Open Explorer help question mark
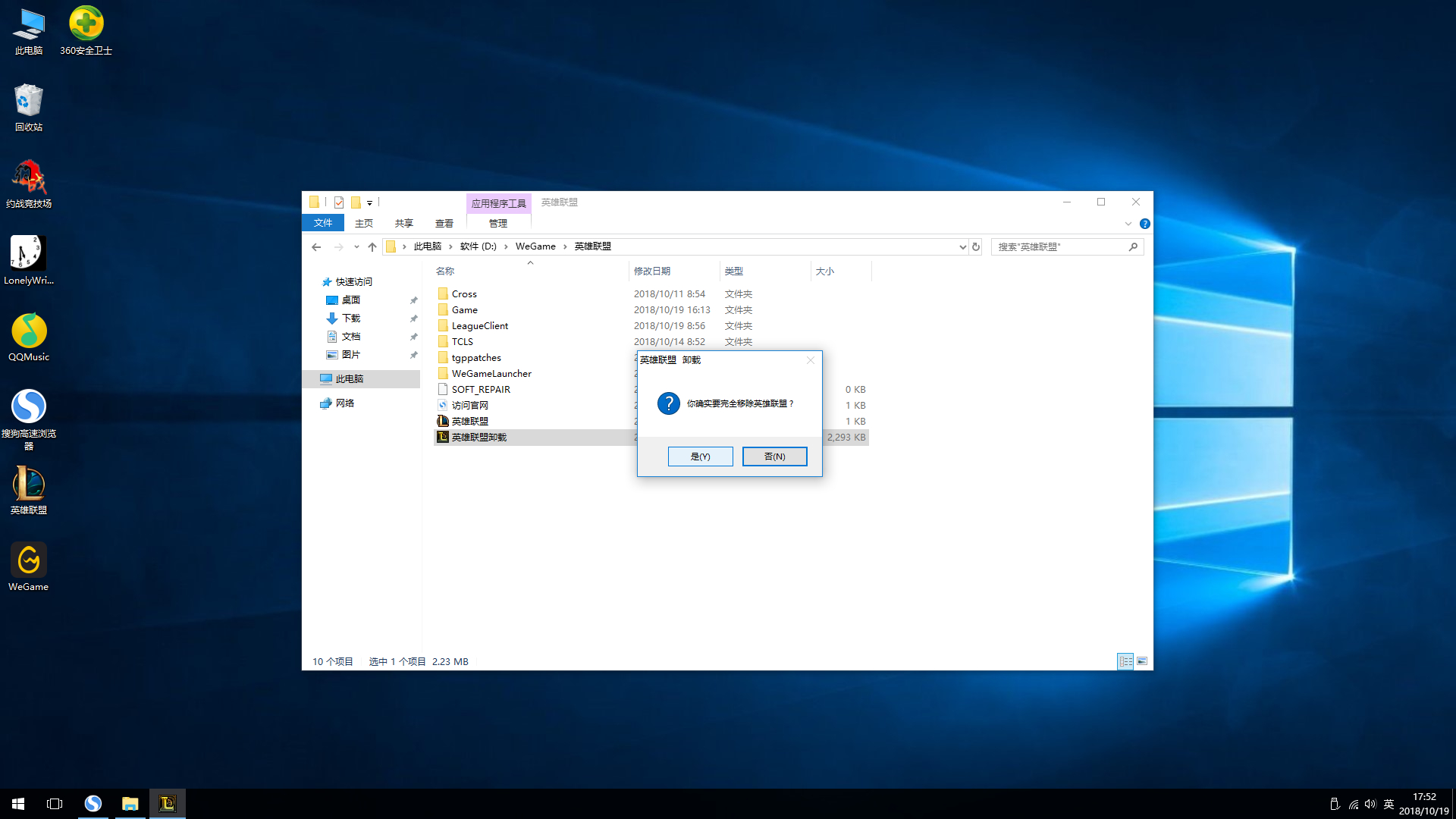Viewport: 1456px width, 819px height. 1145,224
